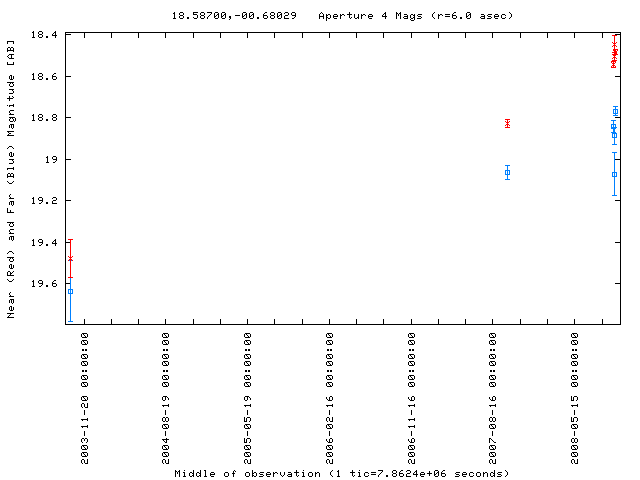Select the y-axis tick label 19.2
The height and width of the screenshot is (480, 640).
(x=44, y=200)
